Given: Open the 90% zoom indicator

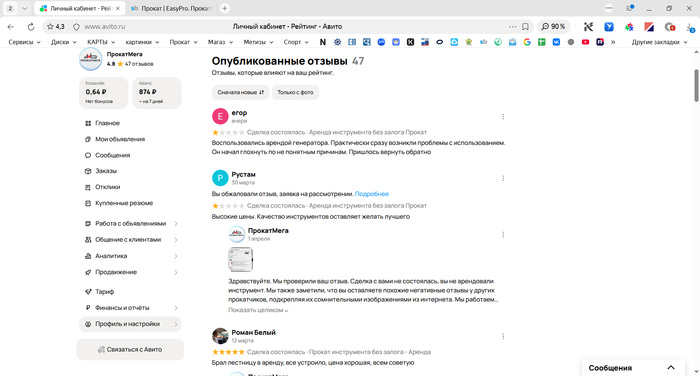Looking at the screenshot, I should [x=553, y=27].
